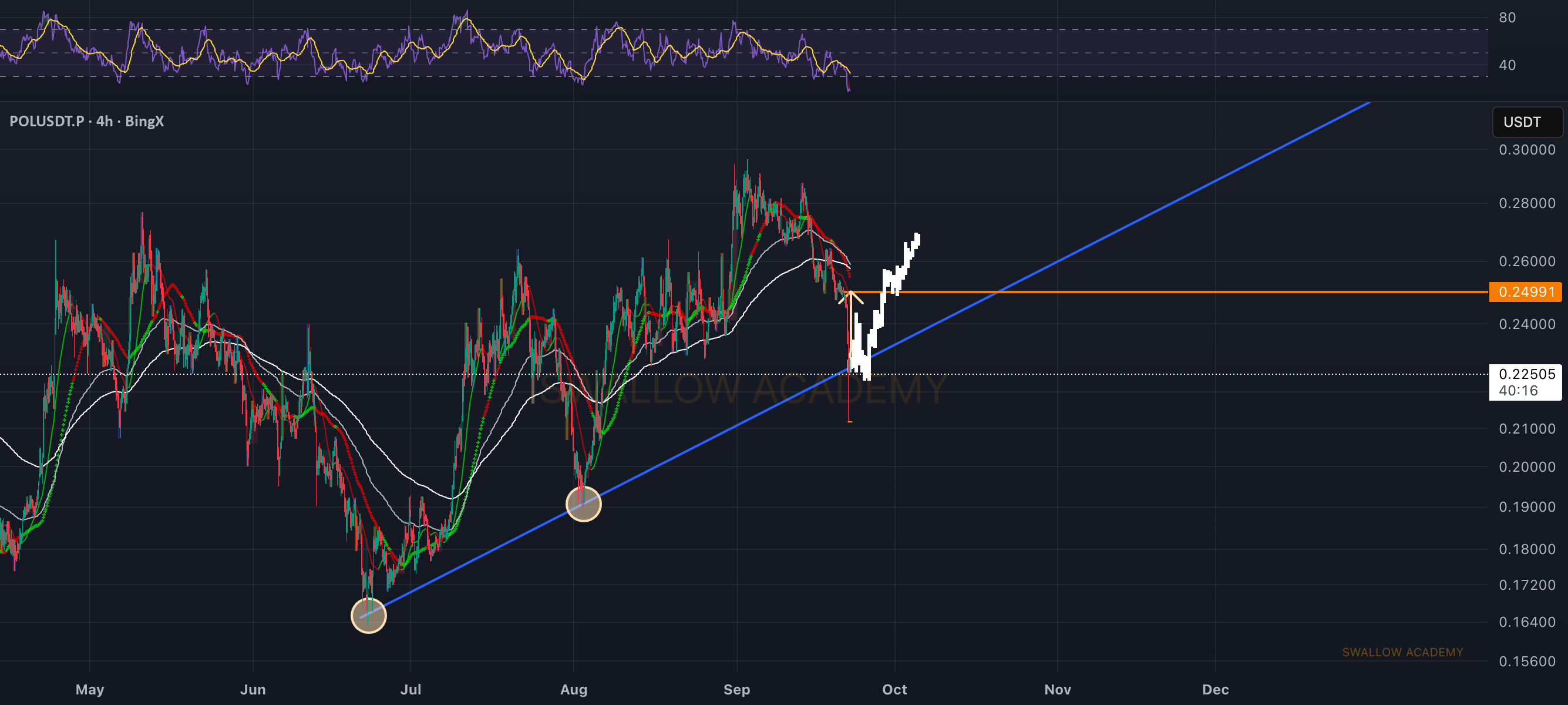Screen dimensions: 1568x705
Task: Click the RSI 40 level scale label
Action: coord(1507,65)
